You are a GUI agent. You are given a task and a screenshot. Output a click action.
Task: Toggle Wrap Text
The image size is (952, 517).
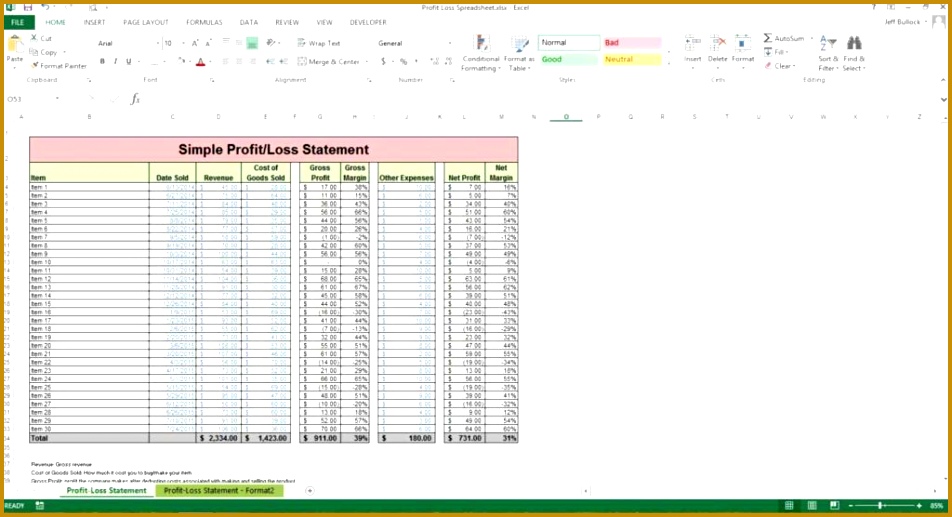(319, 43)
